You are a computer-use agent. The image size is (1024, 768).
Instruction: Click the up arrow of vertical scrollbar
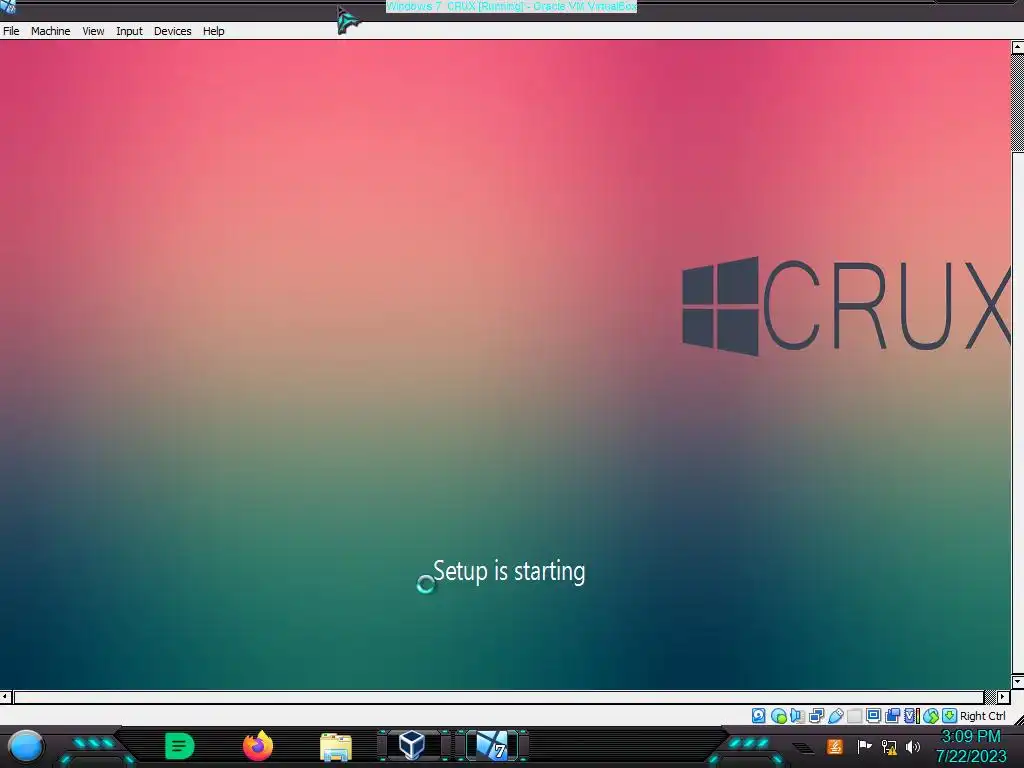click(x=1017, y=47)
